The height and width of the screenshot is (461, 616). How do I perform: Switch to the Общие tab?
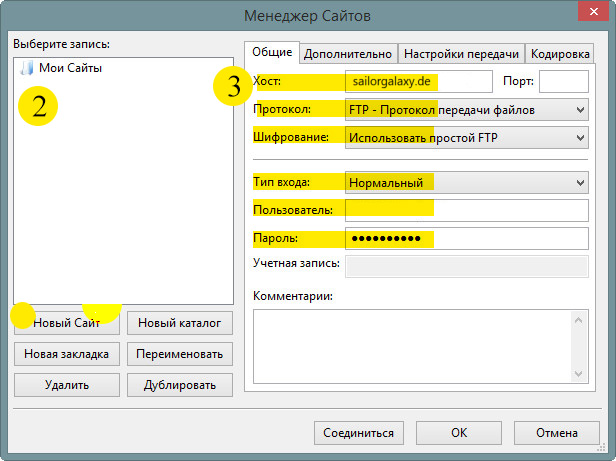pos(272,52)
